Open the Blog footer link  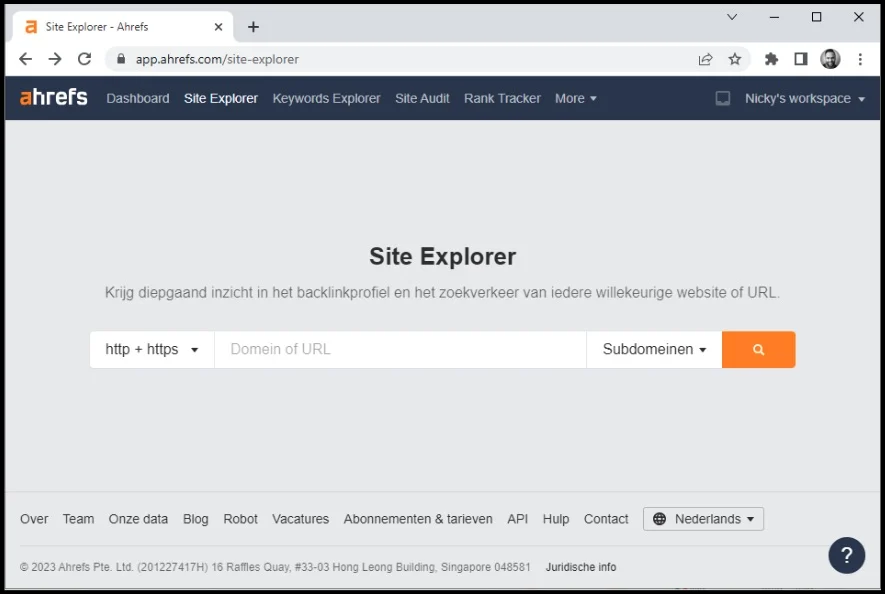(x=195, y=519)
